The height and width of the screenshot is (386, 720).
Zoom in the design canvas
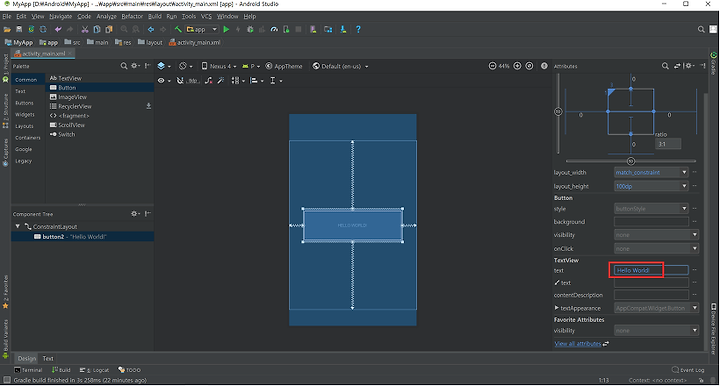tap(518, 66)
